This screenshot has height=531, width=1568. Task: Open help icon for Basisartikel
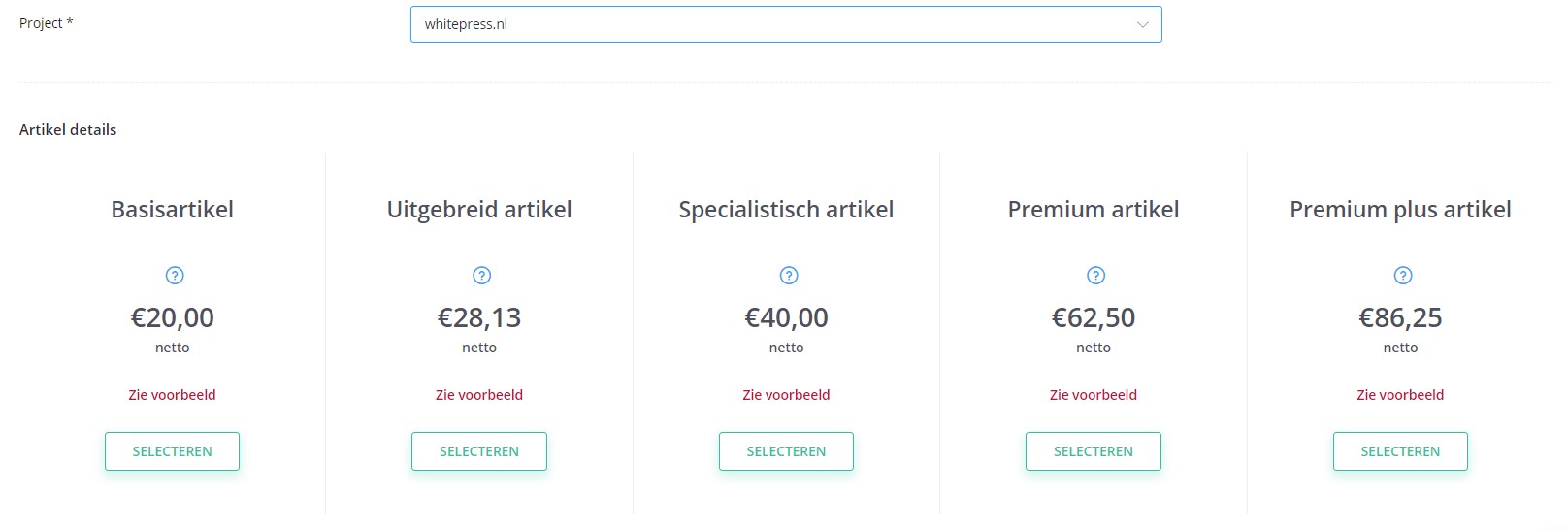tap(175, 276)
